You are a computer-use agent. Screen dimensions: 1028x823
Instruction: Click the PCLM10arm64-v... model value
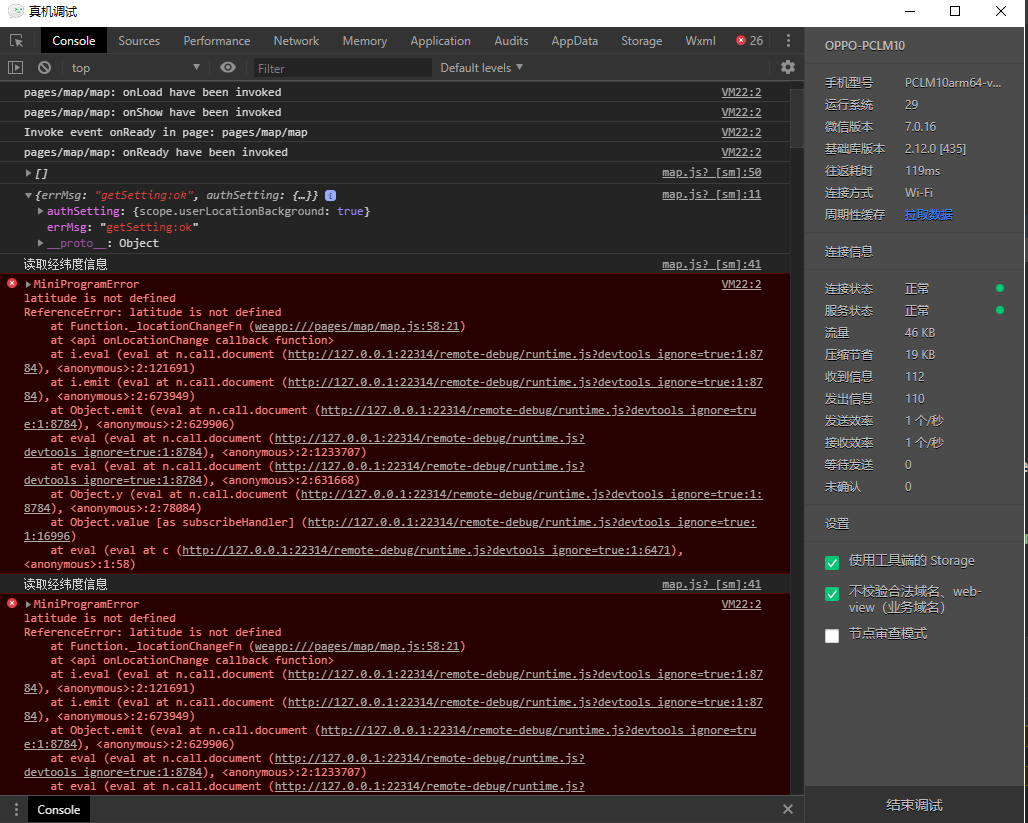pyautogui.click(x=953, y=83)
